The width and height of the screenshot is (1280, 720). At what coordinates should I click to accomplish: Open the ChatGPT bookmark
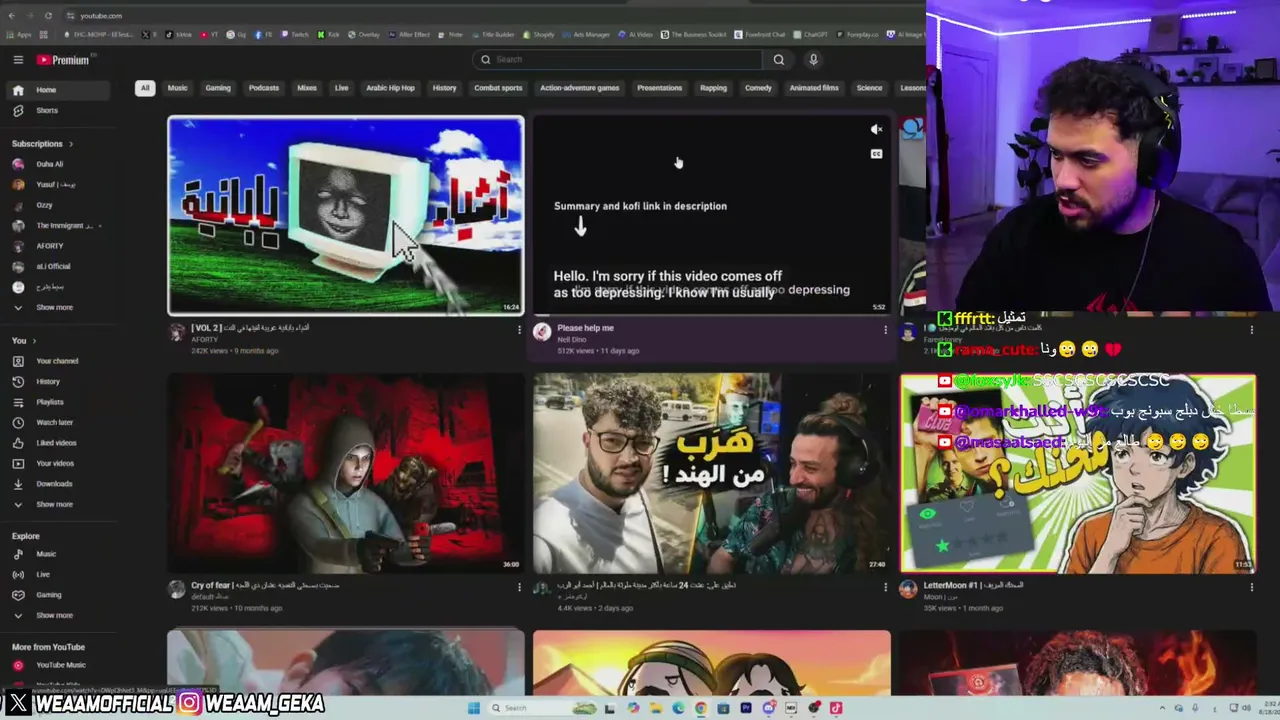pos(810,35)
